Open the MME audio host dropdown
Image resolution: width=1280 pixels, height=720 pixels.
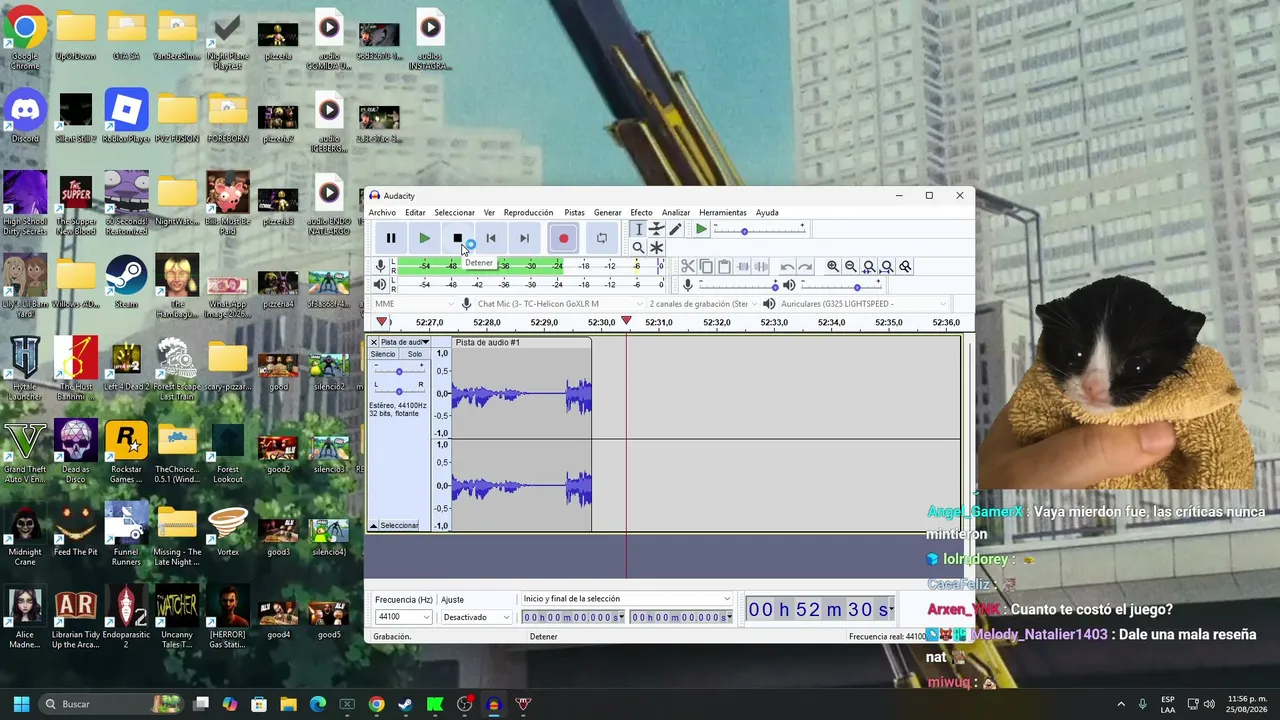[413, 304]
